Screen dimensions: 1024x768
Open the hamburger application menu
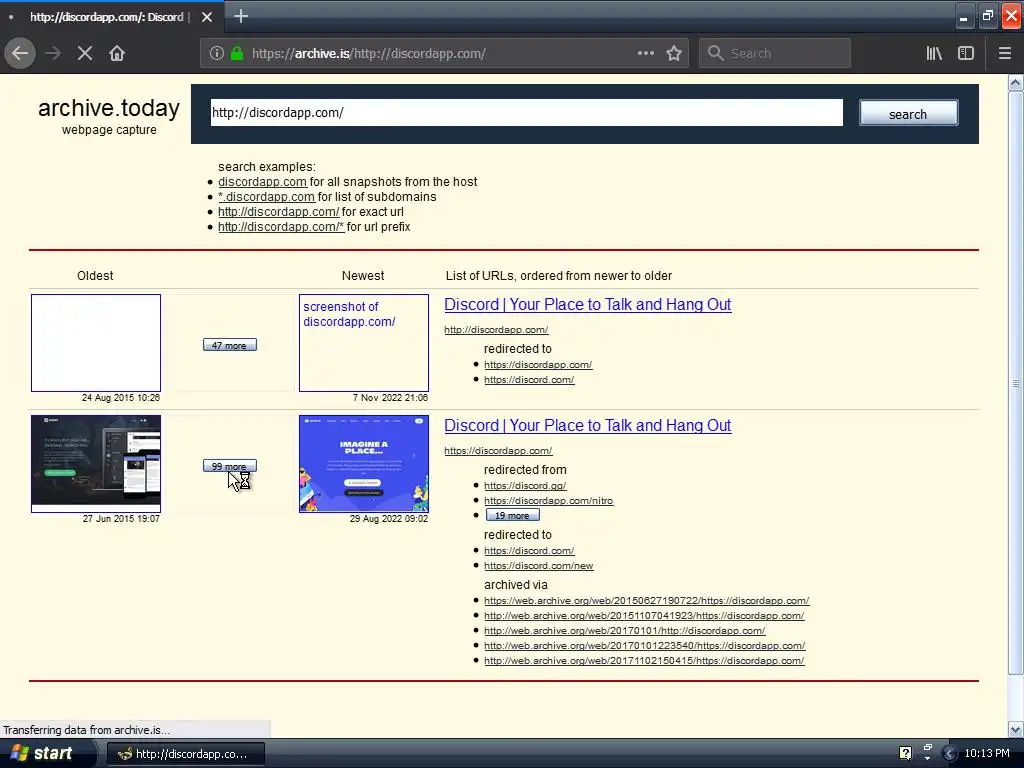(x=1004, y=54)
